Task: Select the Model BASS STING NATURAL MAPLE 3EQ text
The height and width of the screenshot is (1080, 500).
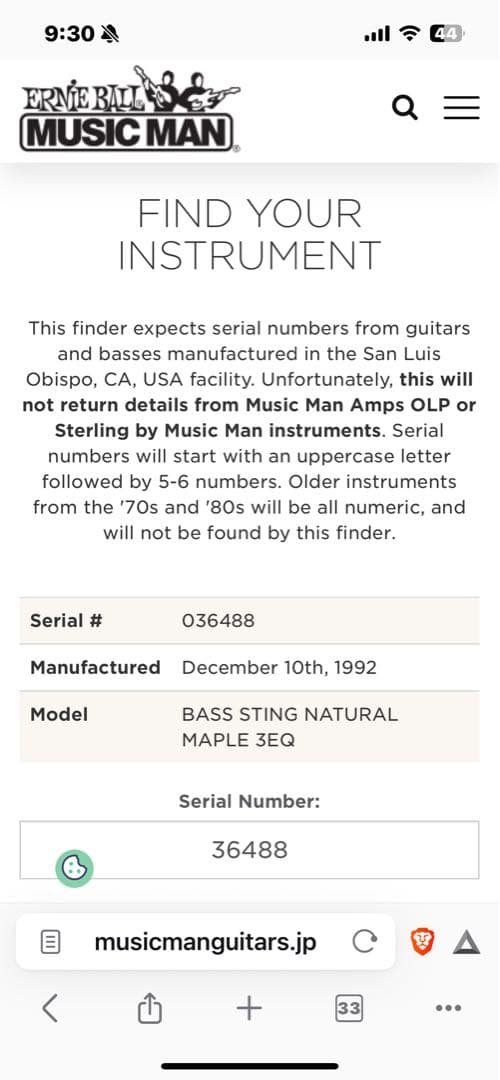Action: coord(289,727)
